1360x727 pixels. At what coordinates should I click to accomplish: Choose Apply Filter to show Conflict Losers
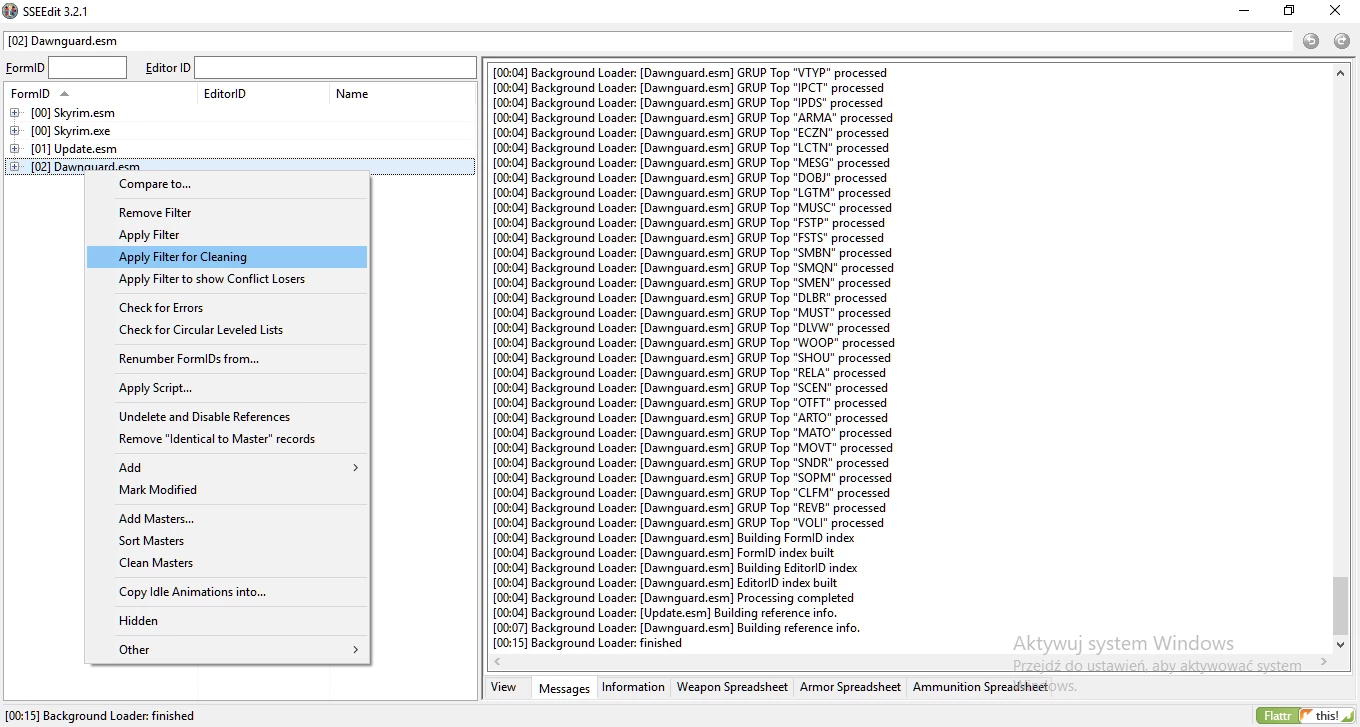click(227, 279)
